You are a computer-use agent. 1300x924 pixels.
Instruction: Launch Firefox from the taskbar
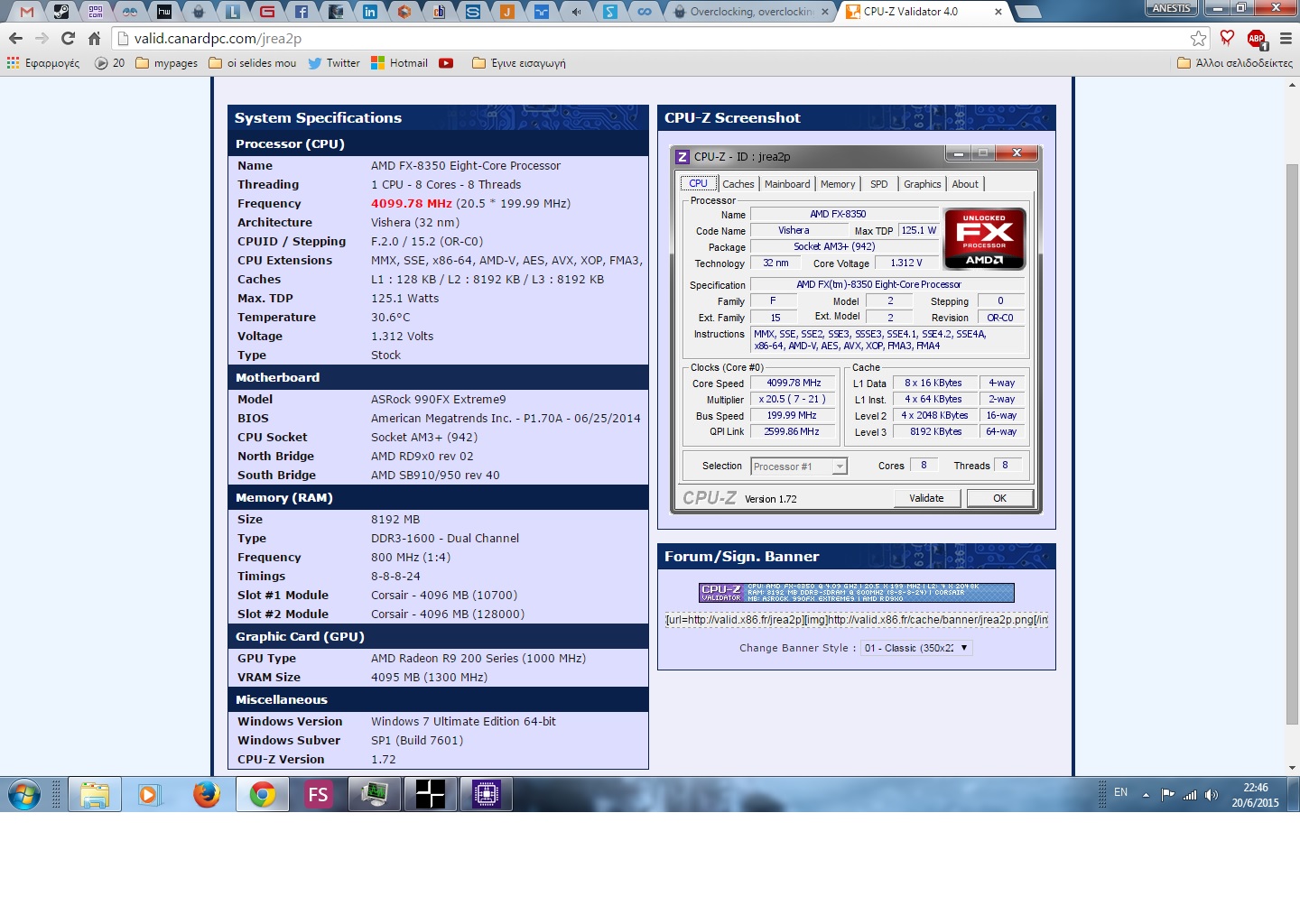coord(207,795)
